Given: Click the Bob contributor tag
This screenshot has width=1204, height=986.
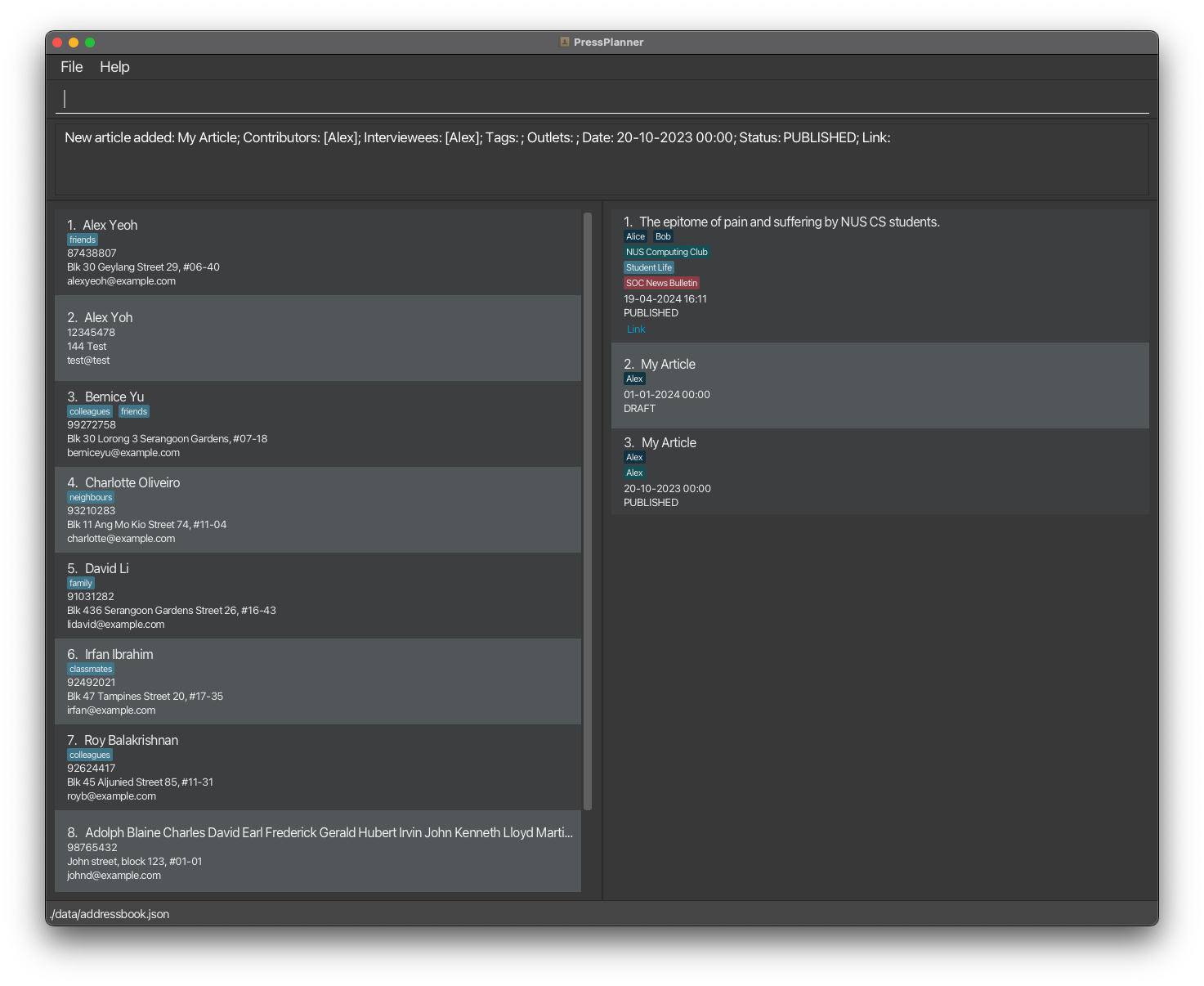Looking at the screenshot, I should pos(663,236).
